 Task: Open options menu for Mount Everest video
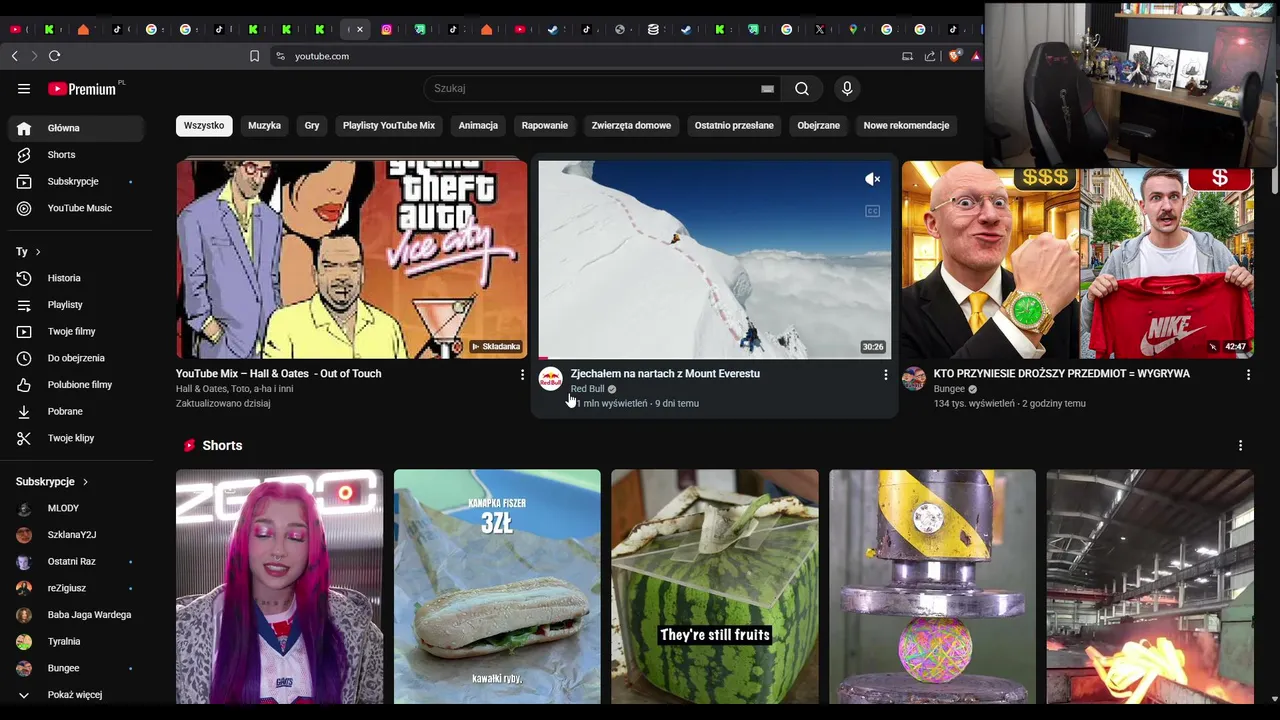point(885,374)
